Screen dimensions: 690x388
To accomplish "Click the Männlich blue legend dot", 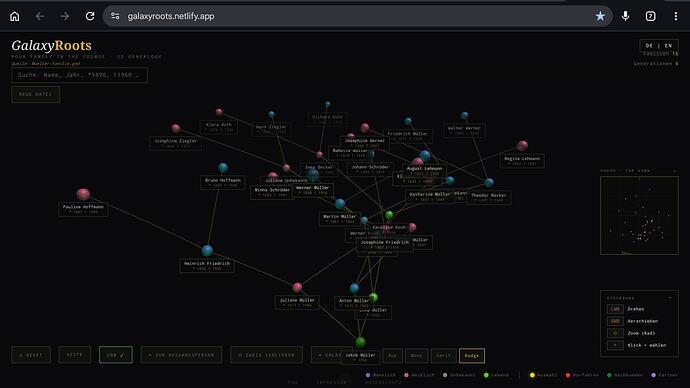I will click(368, 375).
